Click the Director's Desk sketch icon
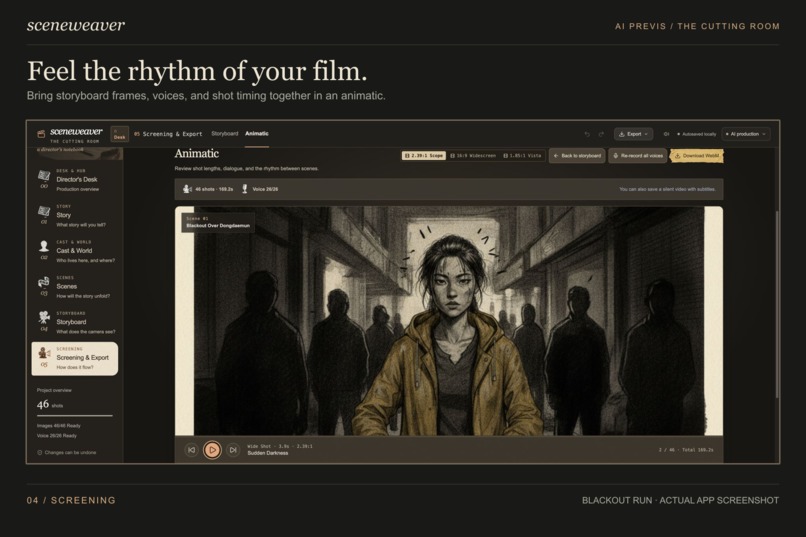Image resolution: width=806 pixels, height=537 pixels. pos(44,176)
